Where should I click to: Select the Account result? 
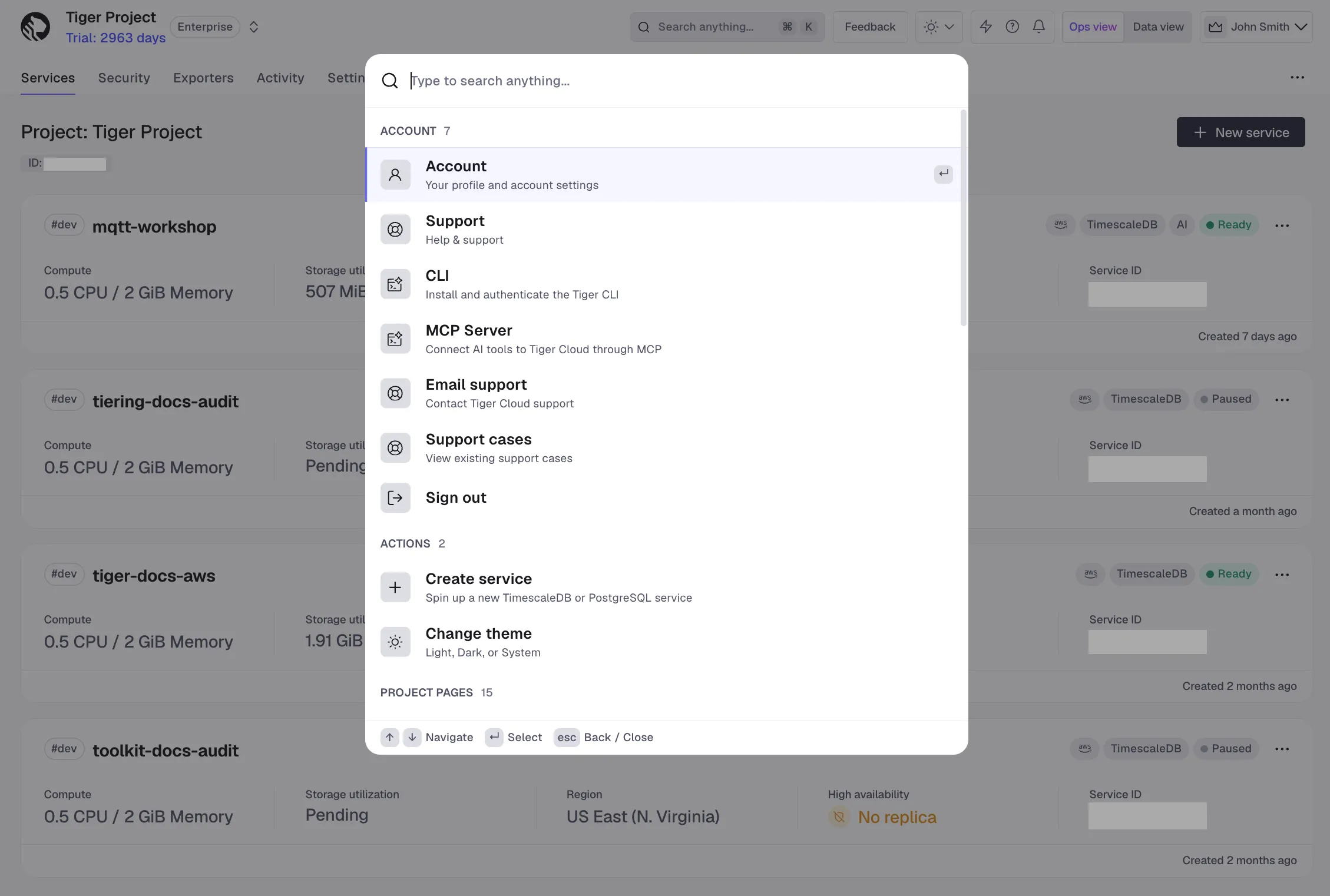point(663,175)
